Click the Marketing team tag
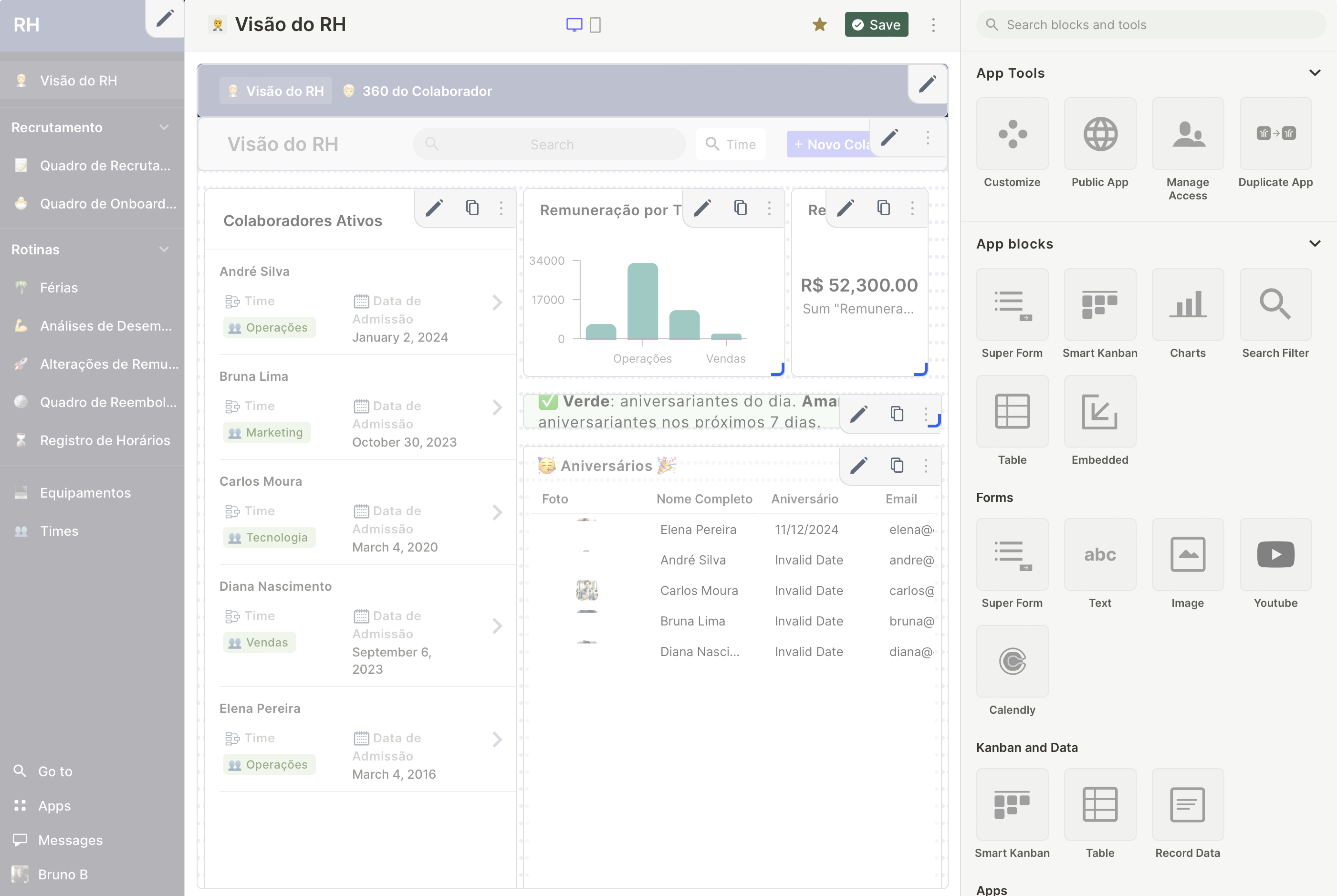Screen dimensions: 1337x896 [267, 433]
